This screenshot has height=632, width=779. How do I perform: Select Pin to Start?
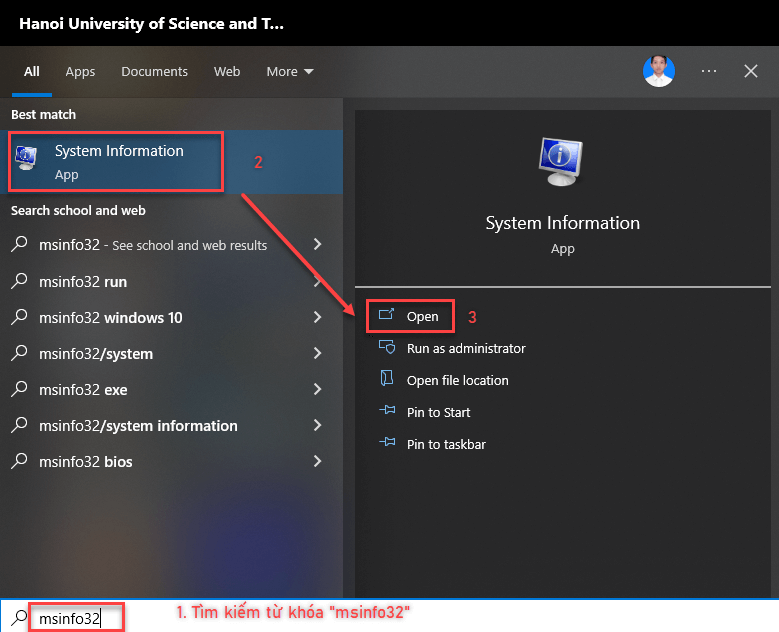[x=438, y=412]
